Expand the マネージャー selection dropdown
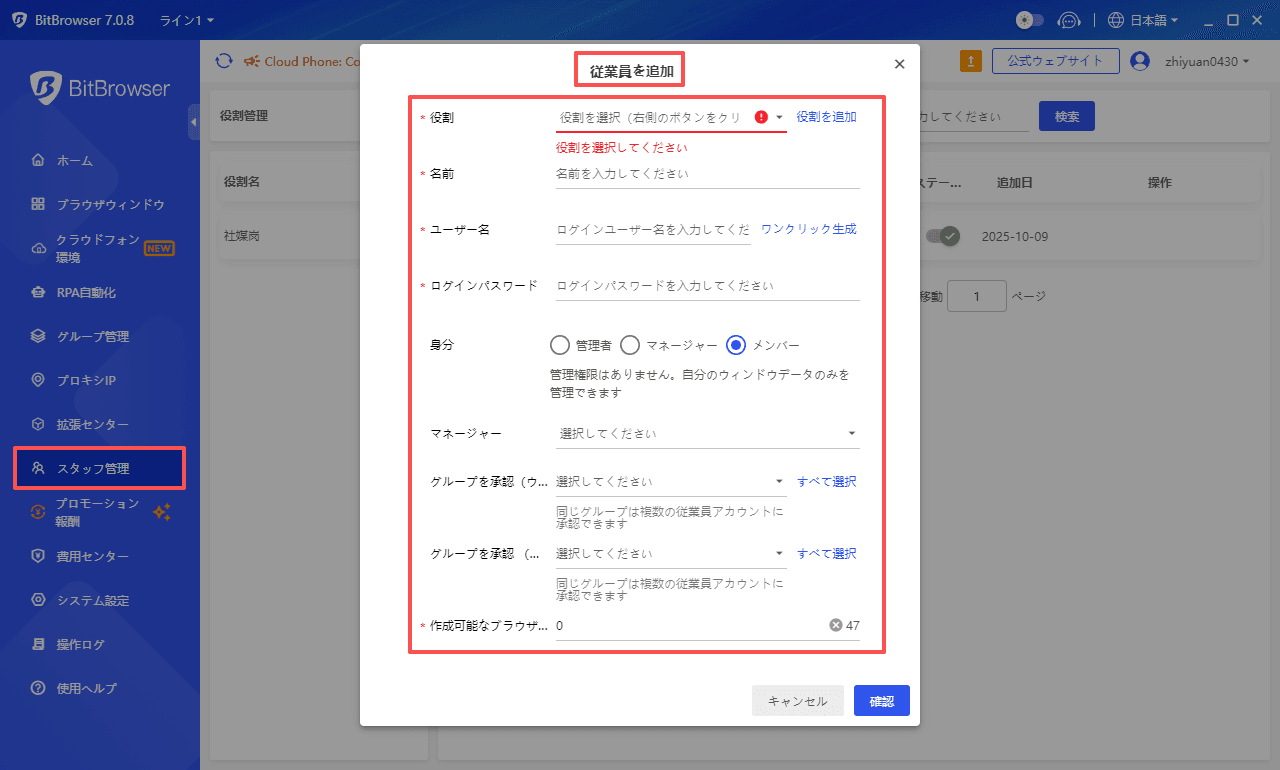This screenshot has height=770, width=1280. (x=705, y=433)
